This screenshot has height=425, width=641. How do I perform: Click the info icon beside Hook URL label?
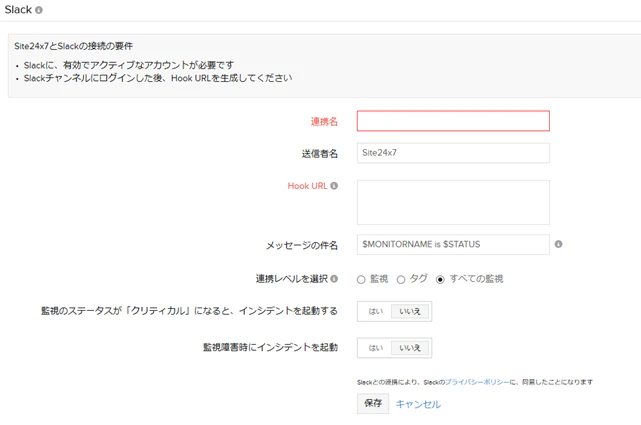(334, 186)
